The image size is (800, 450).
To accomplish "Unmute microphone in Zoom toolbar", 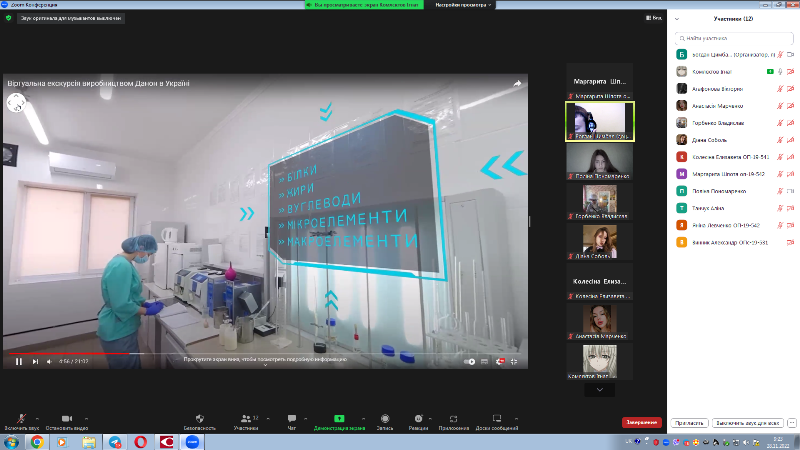I will (20, 418).
